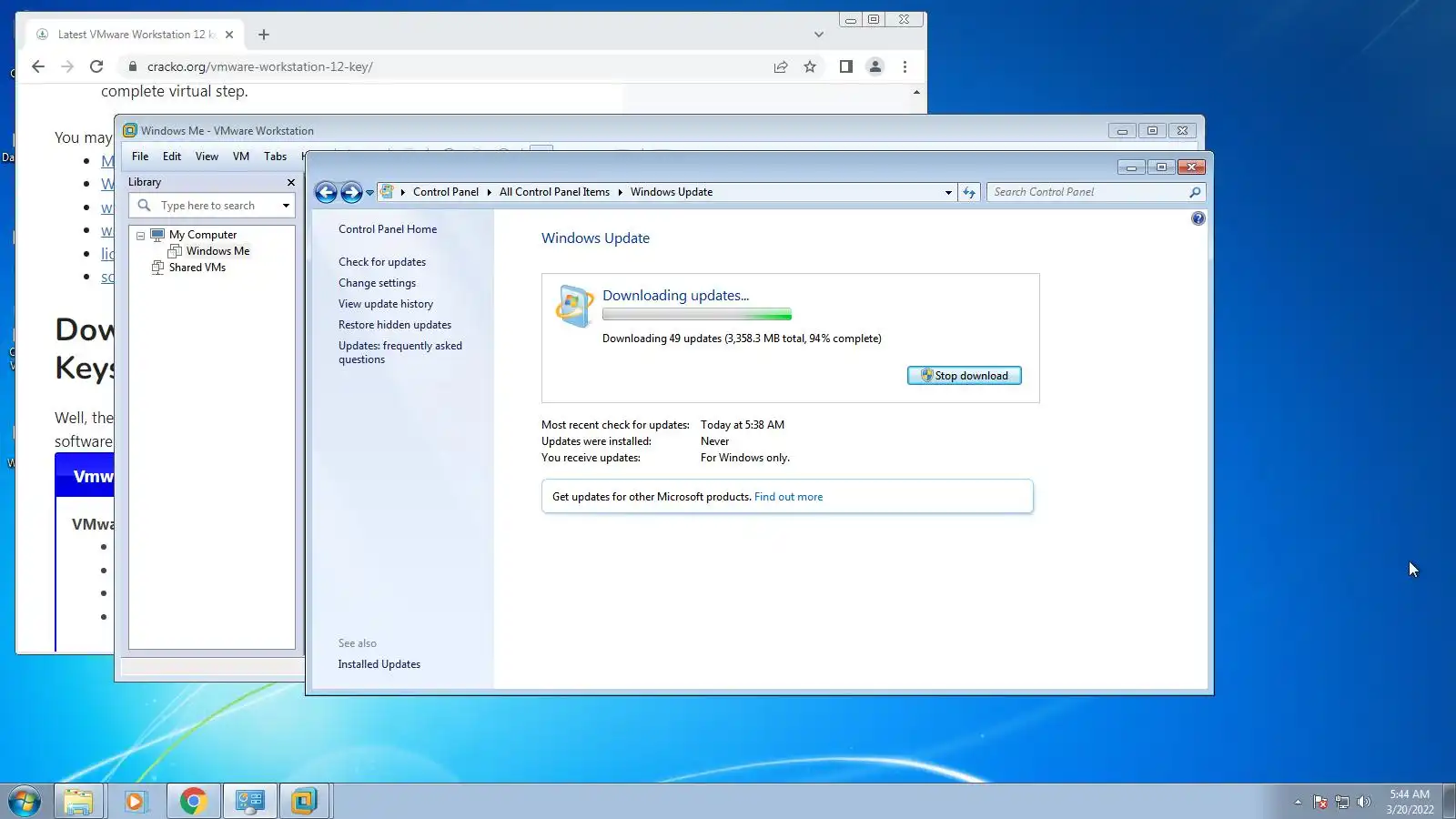Click Check for updates in sidebar
Image resolution: width=1456 pixels, height=819 pixels.
[382, 262]
